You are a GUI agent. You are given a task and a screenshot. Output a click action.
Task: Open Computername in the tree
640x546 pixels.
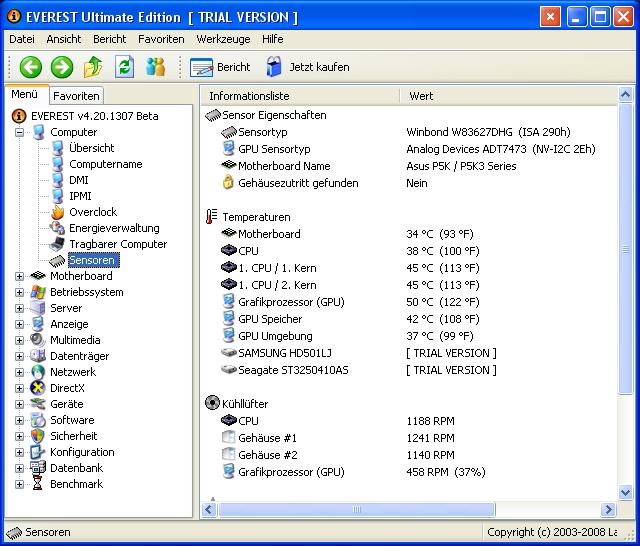point(106,164)
